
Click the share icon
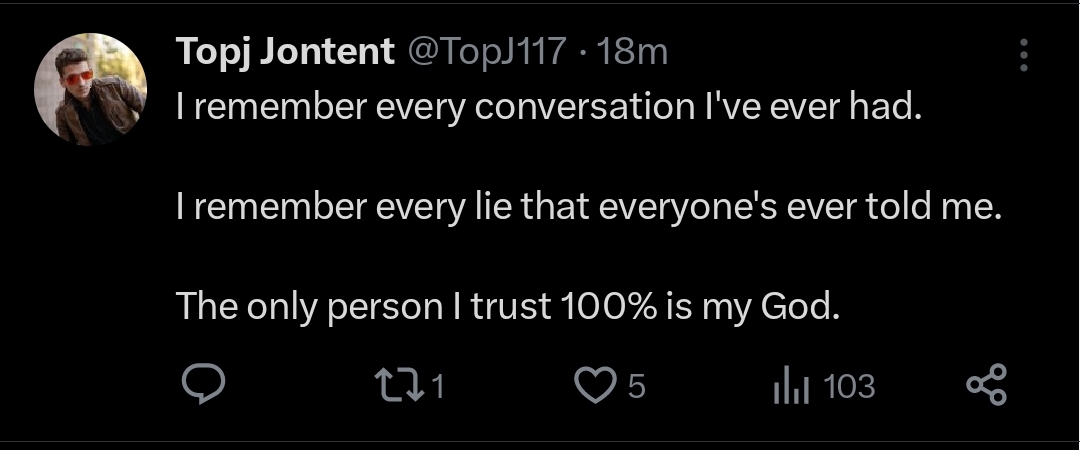pos(988,386)
